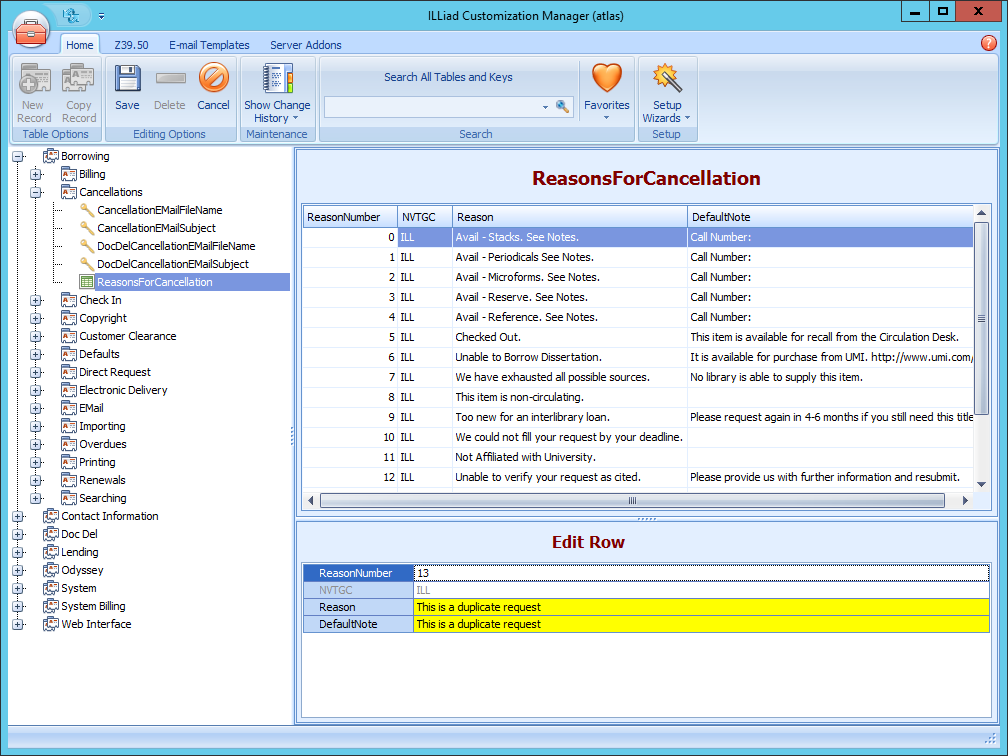This screenshot has width=1008, height=756.
Task: Click the Electronic Delivery node icon
Action: (68, 390)
